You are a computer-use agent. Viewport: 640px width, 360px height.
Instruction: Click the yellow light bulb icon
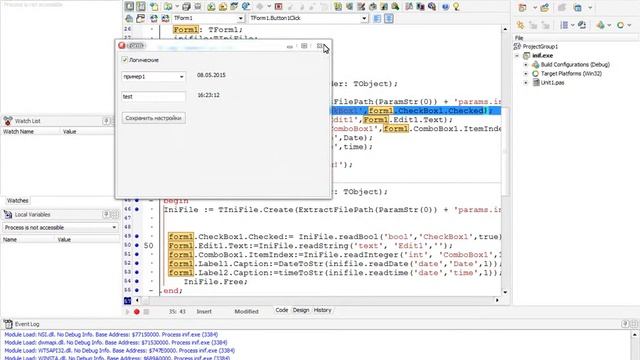[456, 7]
